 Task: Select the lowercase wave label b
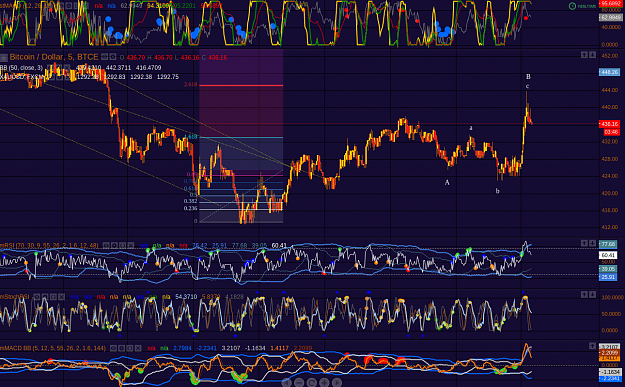[x=497, y=191]
